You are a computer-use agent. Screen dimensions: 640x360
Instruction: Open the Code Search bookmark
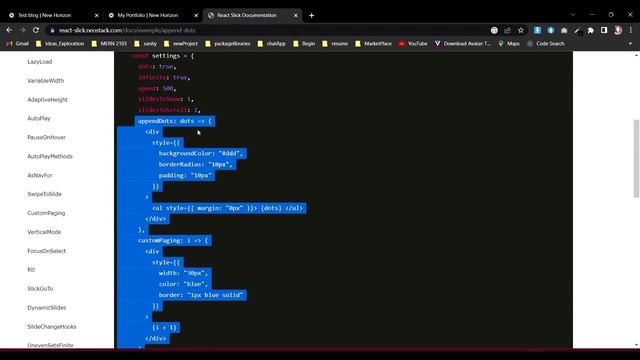(x=546, y=44)
